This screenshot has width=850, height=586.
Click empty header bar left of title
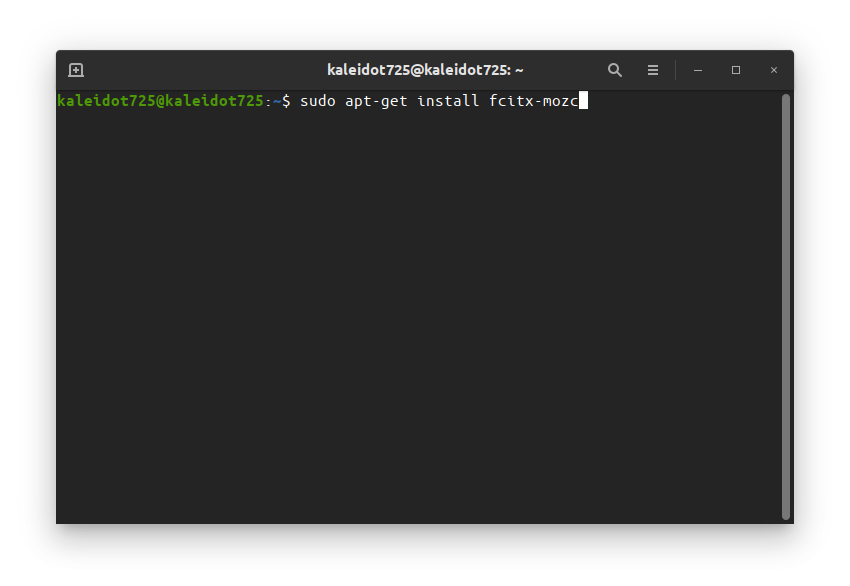[205, 70]
